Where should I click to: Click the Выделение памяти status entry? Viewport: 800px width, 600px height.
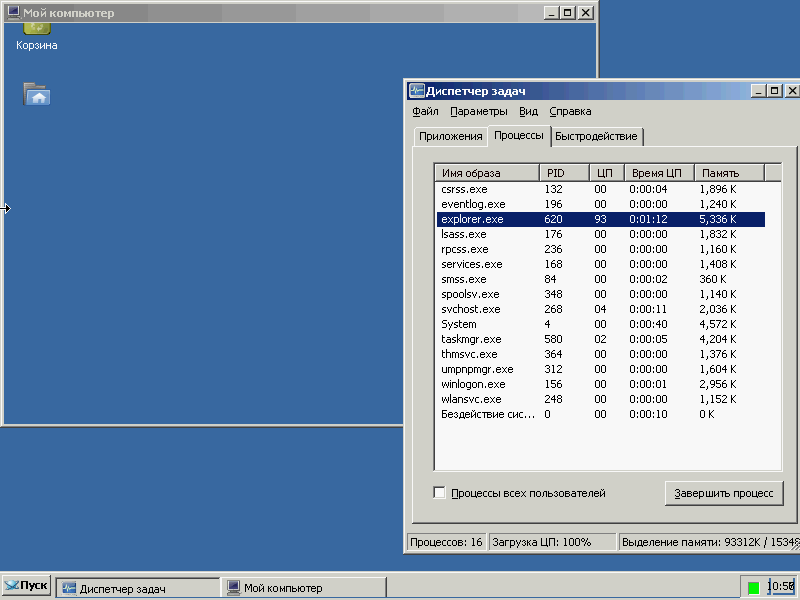(709, 542)
